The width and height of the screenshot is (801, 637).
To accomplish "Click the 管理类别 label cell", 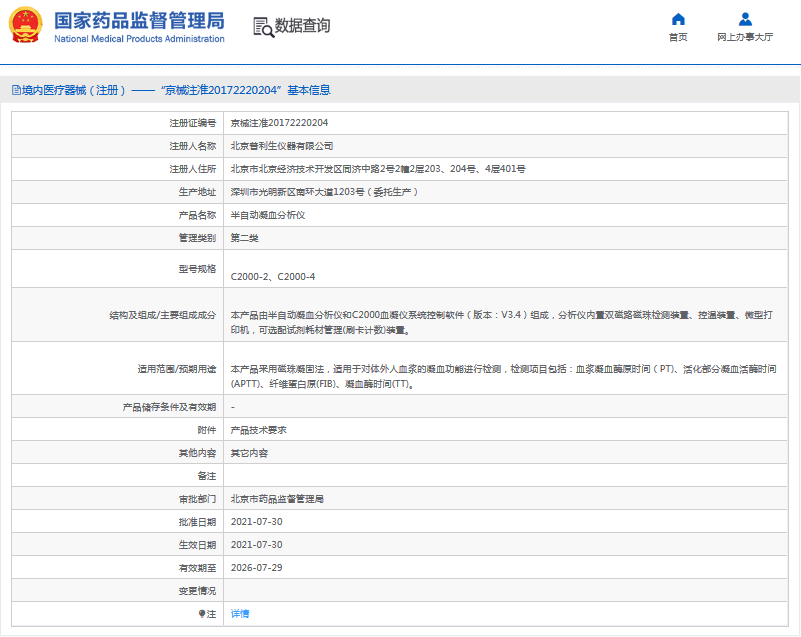I will tap(117, 238).
